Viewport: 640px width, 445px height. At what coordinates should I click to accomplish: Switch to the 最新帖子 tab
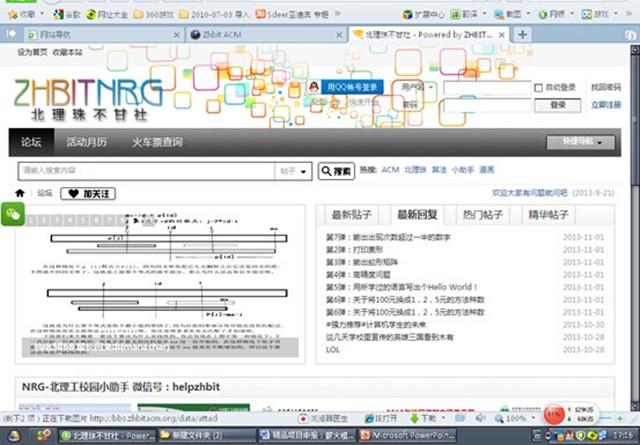(x=351, y=215)
